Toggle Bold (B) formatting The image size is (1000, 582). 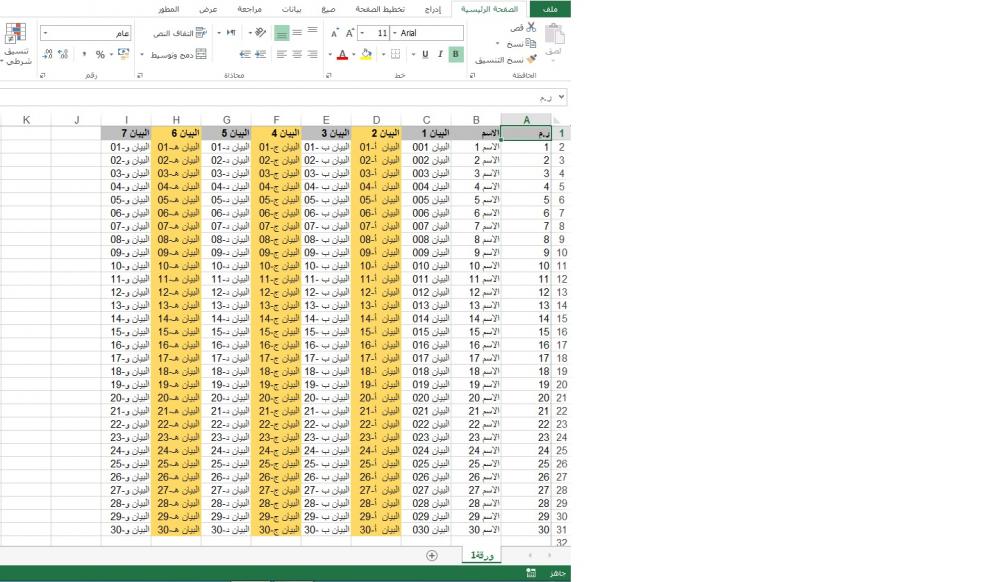(455, 54)
